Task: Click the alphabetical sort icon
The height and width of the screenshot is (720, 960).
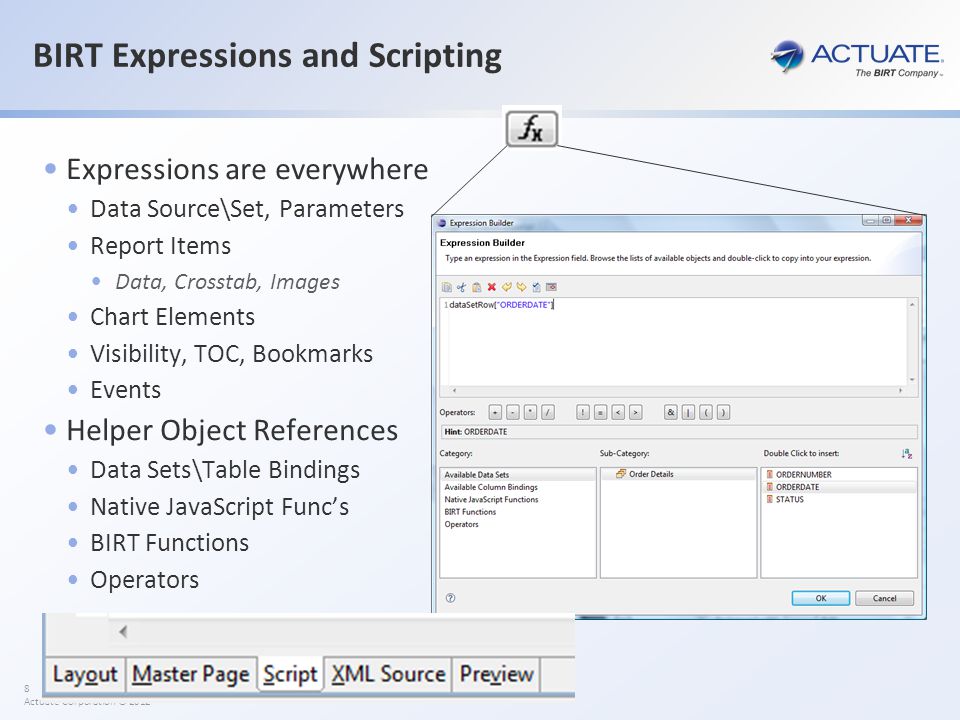Action: point(907,454)
